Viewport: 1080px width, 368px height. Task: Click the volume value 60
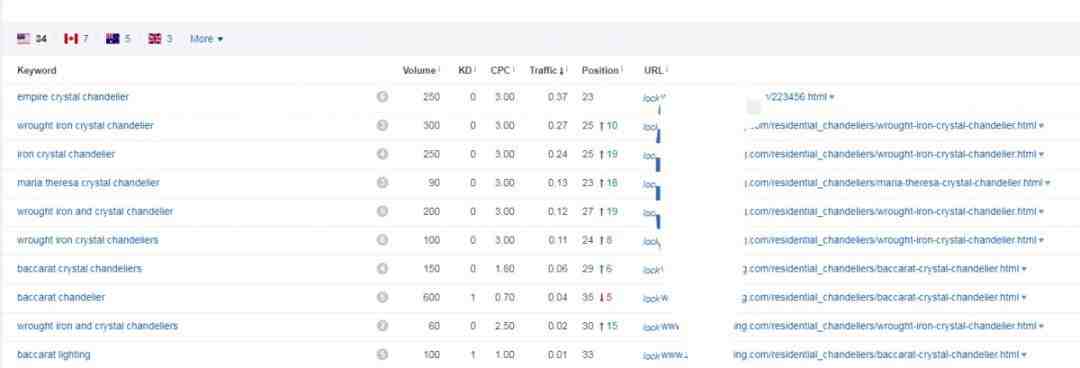tap(434, 326)
